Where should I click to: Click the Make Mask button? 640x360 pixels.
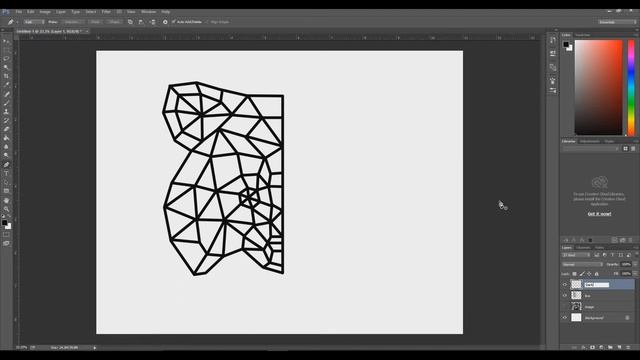(95, 22)
